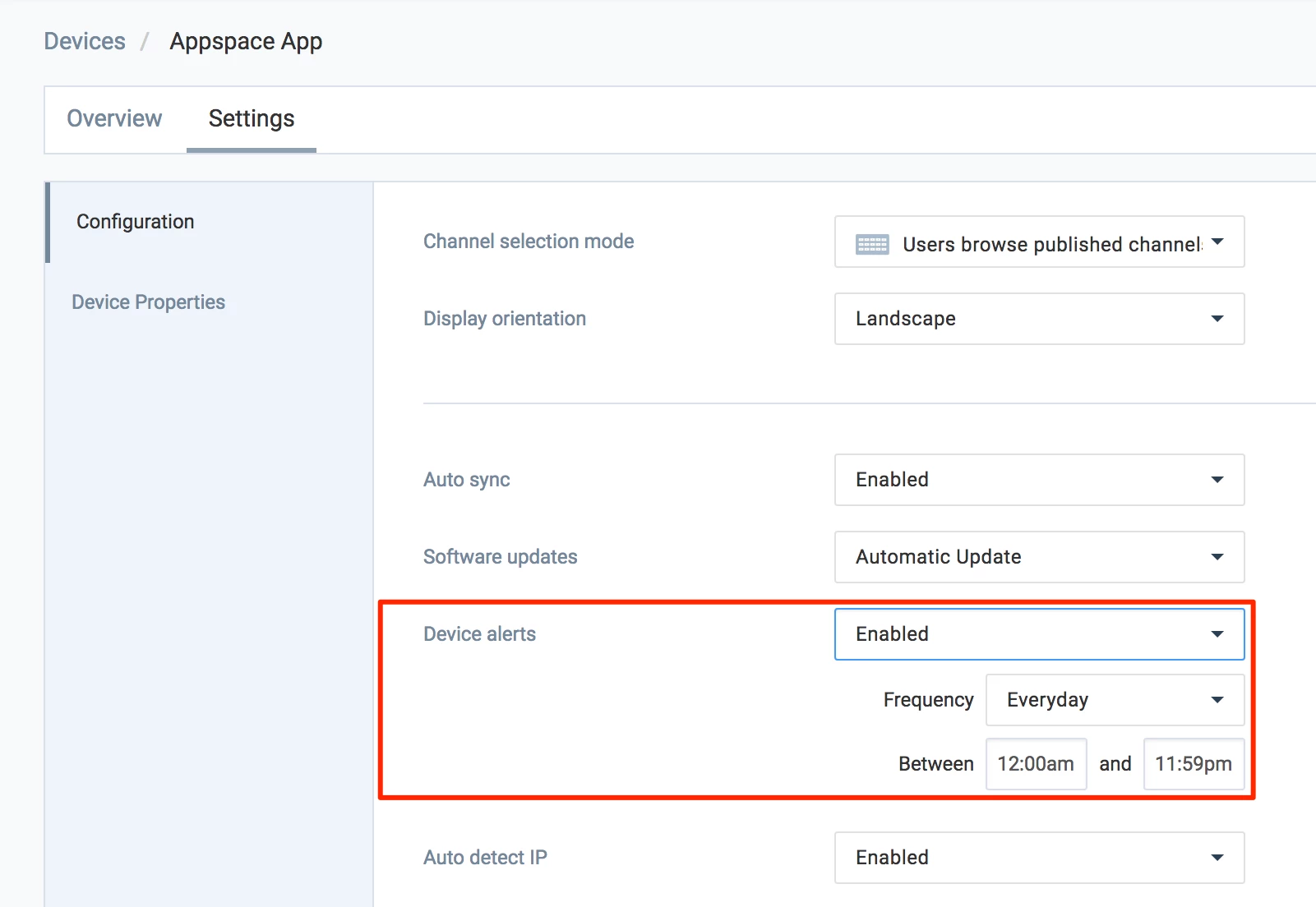Switch to the Overview tab
Screen dimensions: 1316x907
tap(114, 119)
